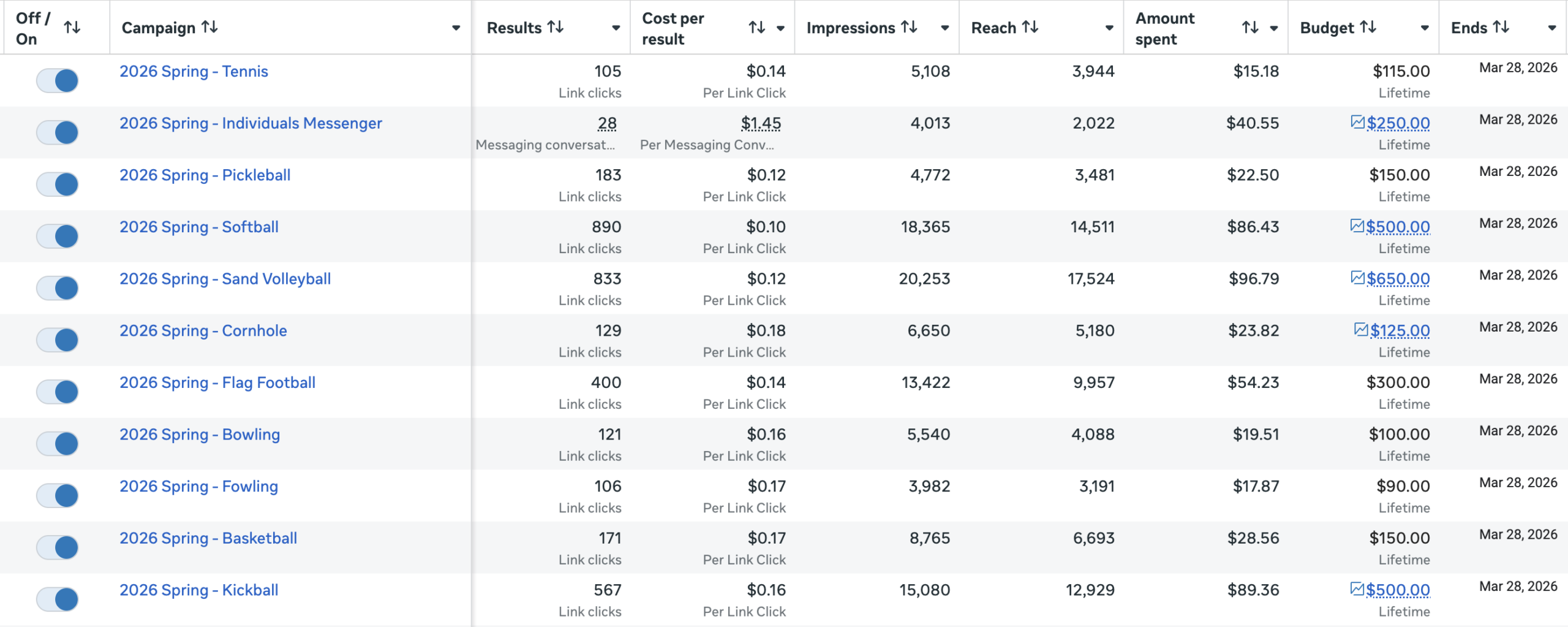Sort by Budget using sort arrows
The height and width of the screenshot is (627, 1568).
(x=1368, y=27)
